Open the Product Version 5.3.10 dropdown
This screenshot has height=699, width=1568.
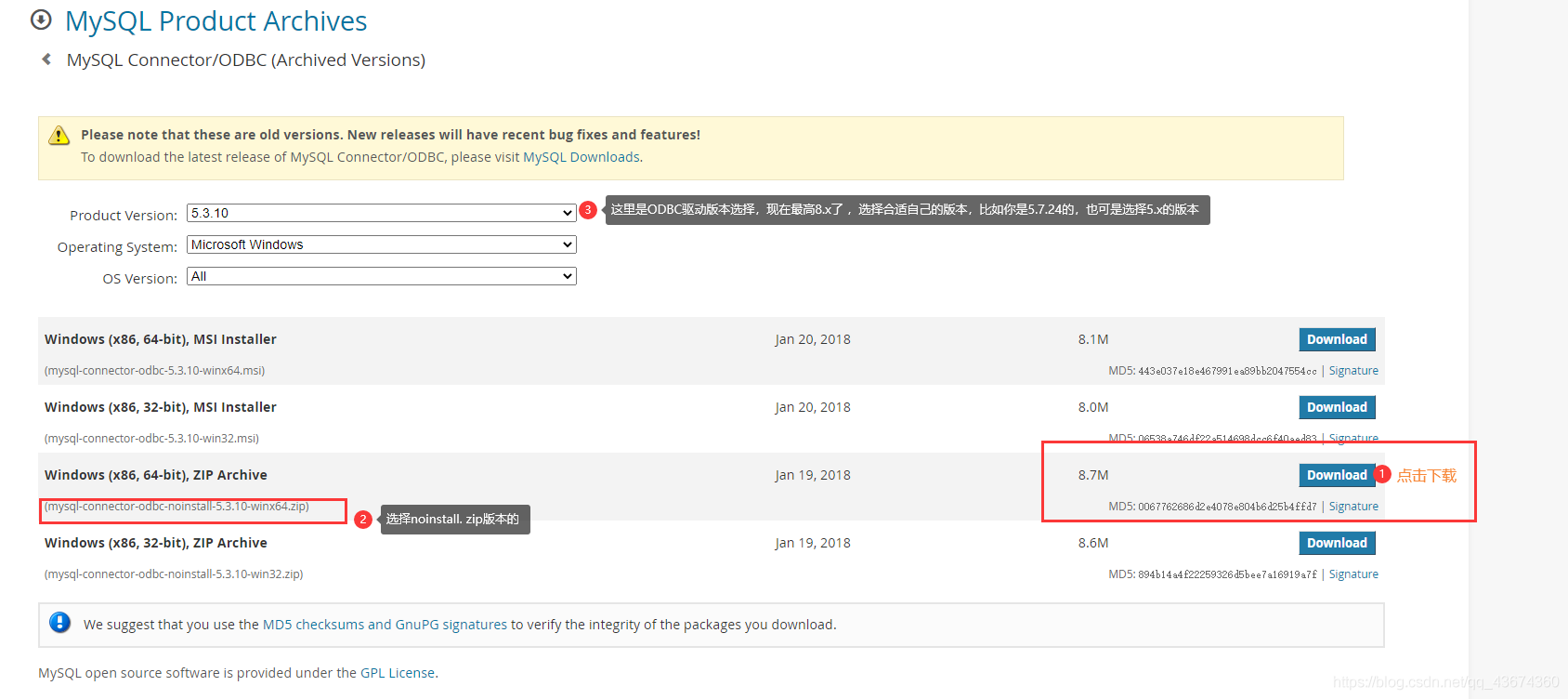tap(382, 213)
